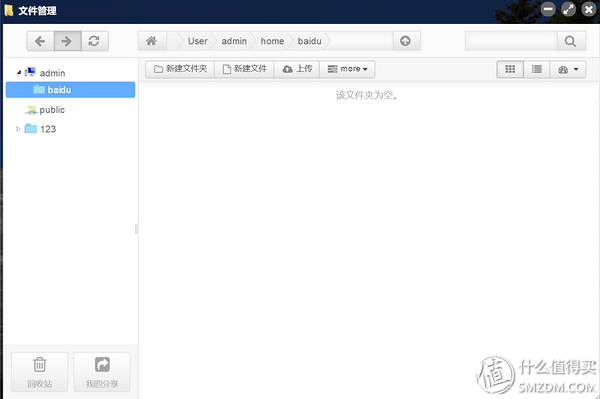
Task: Select the public folder in the tree
Action: (45, 110)
